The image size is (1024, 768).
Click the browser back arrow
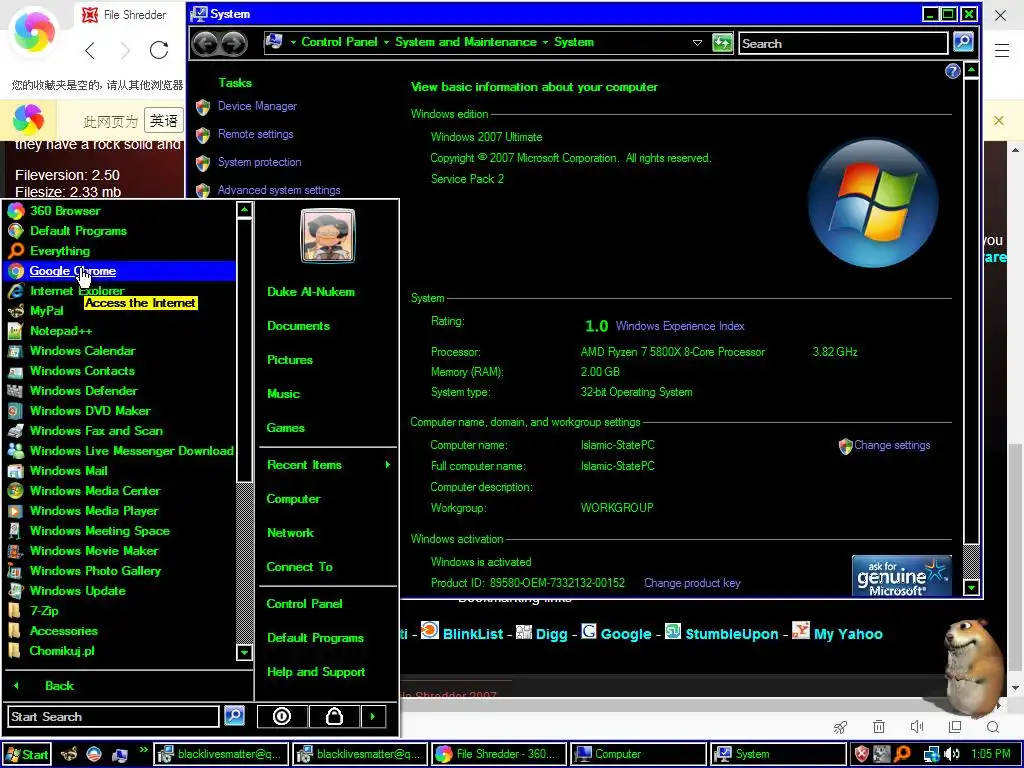point(90,50)
